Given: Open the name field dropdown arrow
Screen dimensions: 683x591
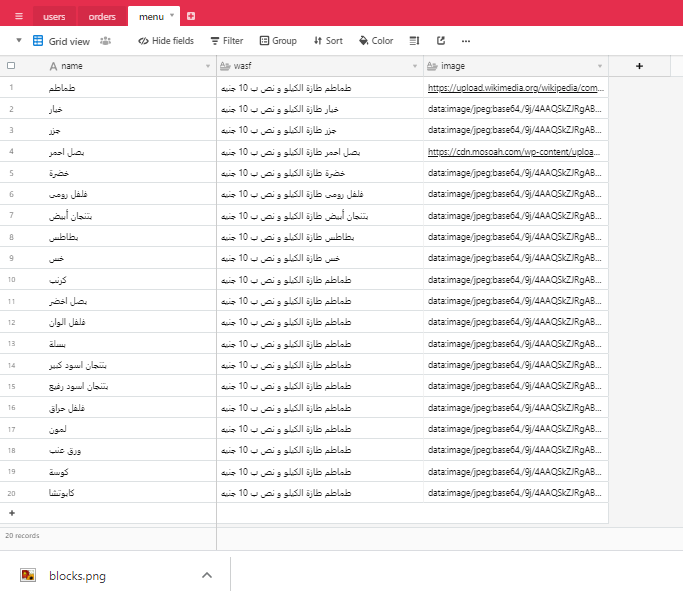Looking at the screenshot, I should coord(208,66).
